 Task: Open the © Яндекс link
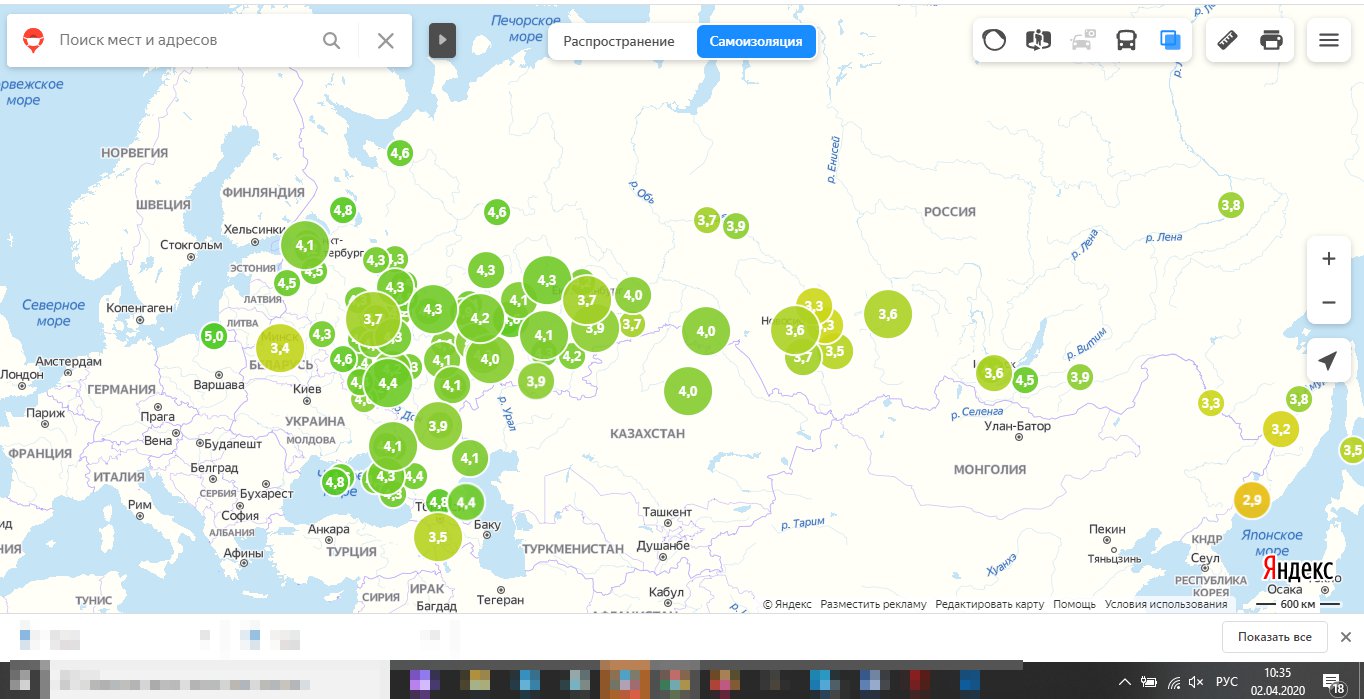pyautogui.click(x=787, y=604)
